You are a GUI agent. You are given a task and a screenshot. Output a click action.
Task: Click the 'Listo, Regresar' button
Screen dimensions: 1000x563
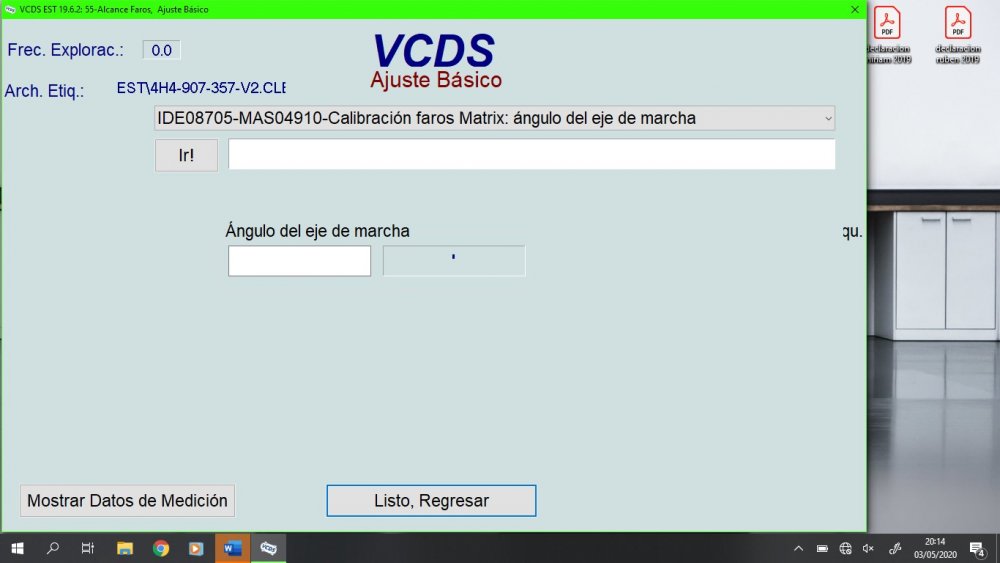(x=431, y=501)
